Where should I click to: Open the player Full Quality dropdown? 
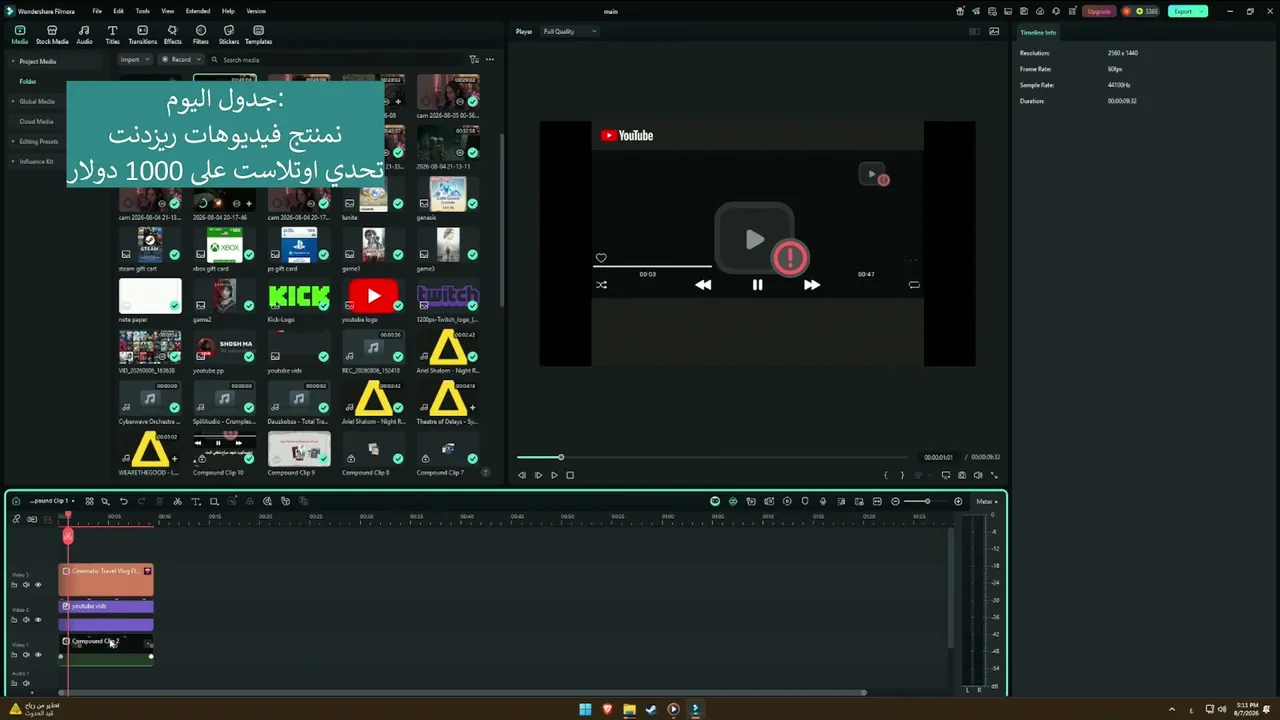569,31
